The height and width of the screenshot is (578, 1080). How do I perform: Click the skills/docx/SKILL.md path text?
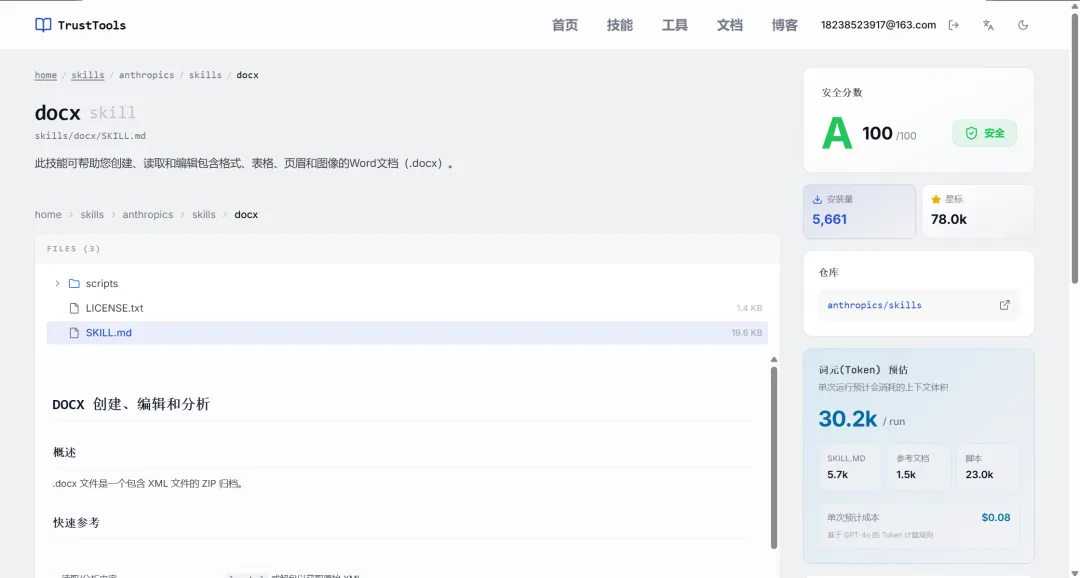[x=90, y=136]
